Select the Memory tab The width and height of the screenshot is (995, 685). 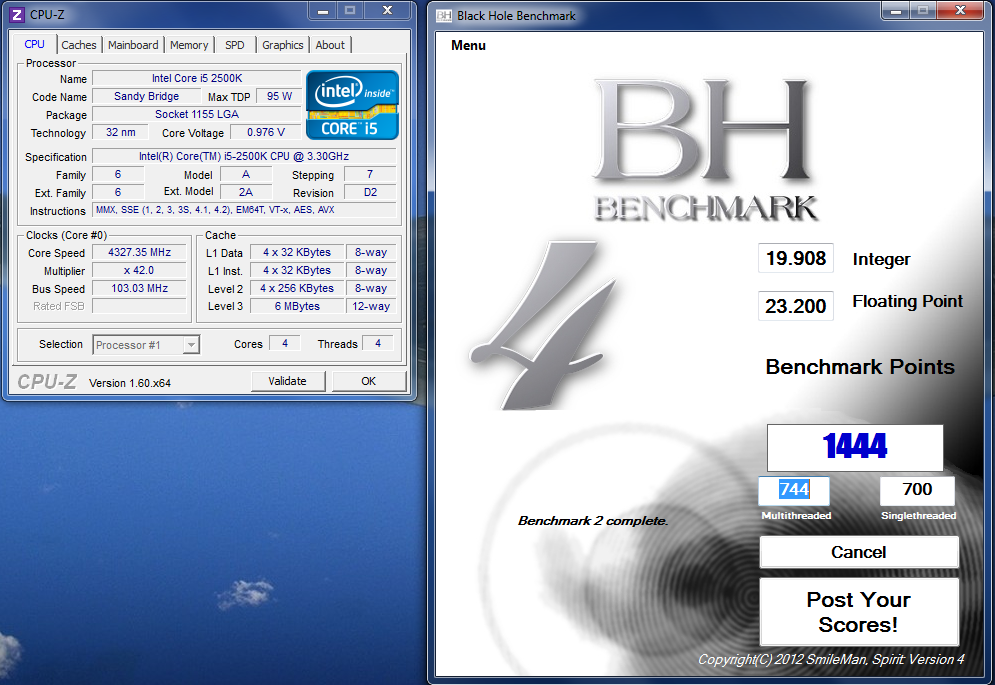click(189, 45)
